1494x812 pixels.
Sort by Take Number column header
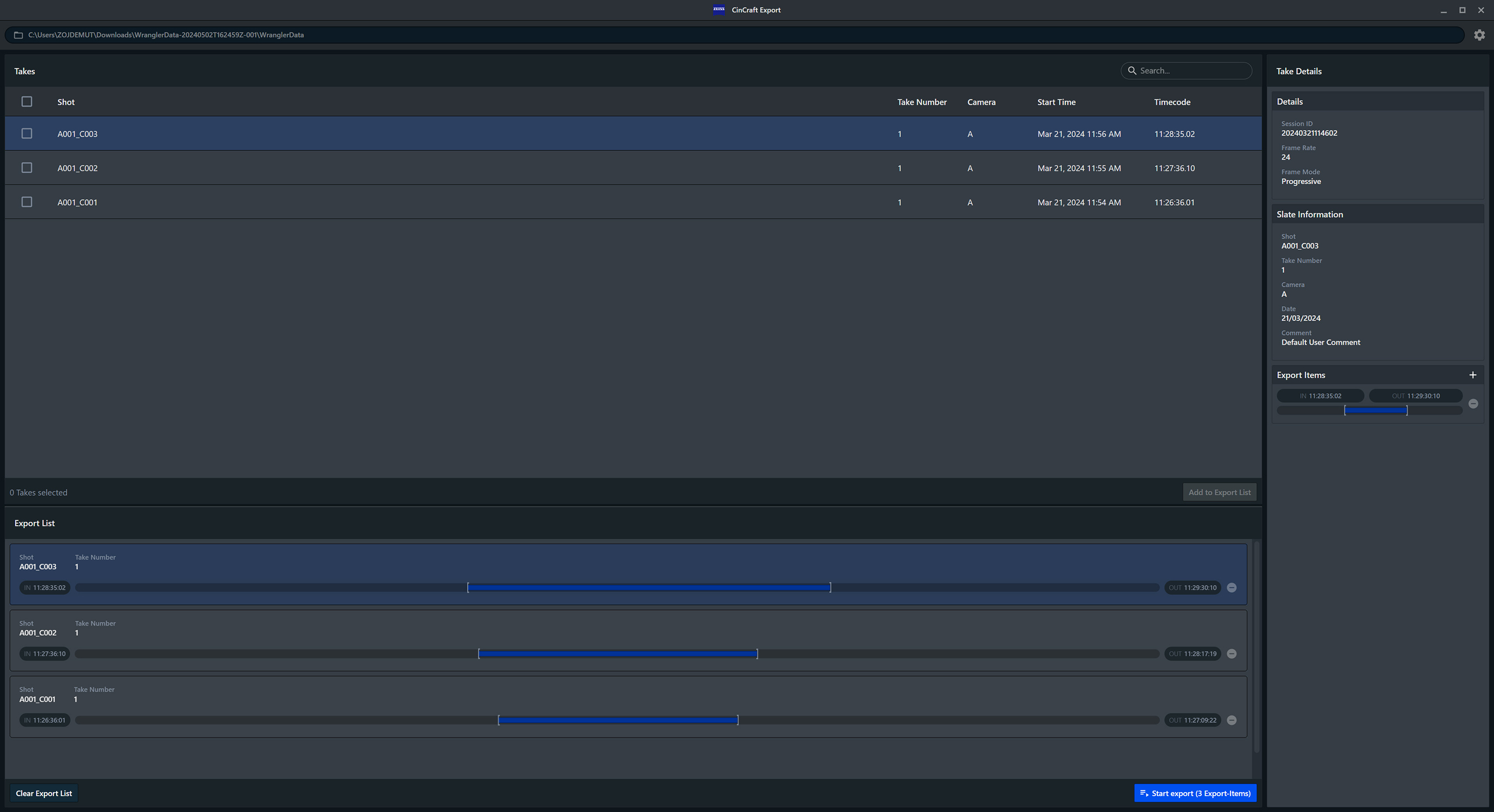pos(922,102)
